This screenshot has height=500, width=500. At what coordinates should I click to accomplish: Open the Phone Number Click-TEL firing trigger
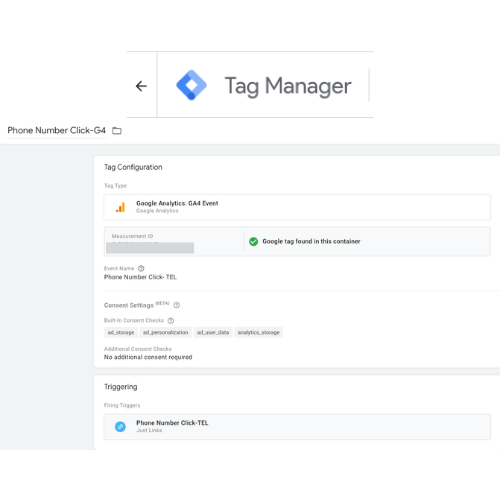coord(297,427)
